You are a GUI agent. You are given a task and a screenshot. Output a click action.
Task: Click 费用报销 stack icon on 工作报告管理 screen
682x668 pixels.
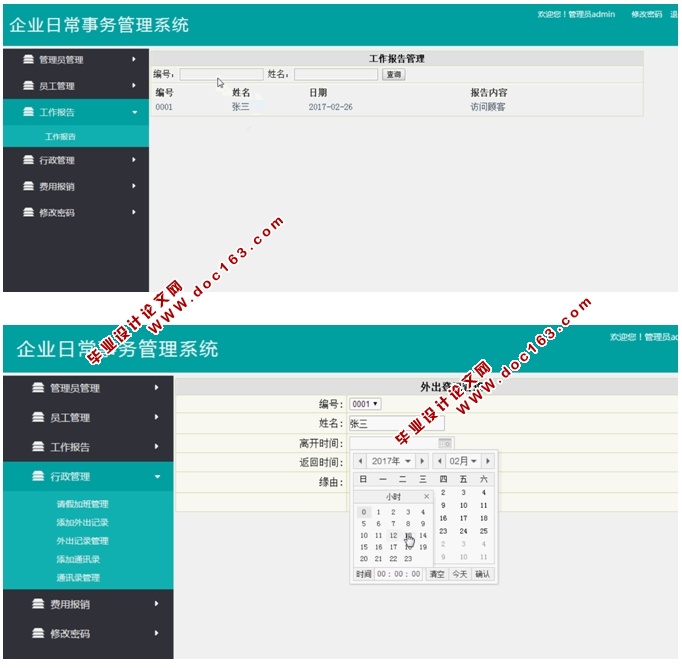[x=28, y=186]
